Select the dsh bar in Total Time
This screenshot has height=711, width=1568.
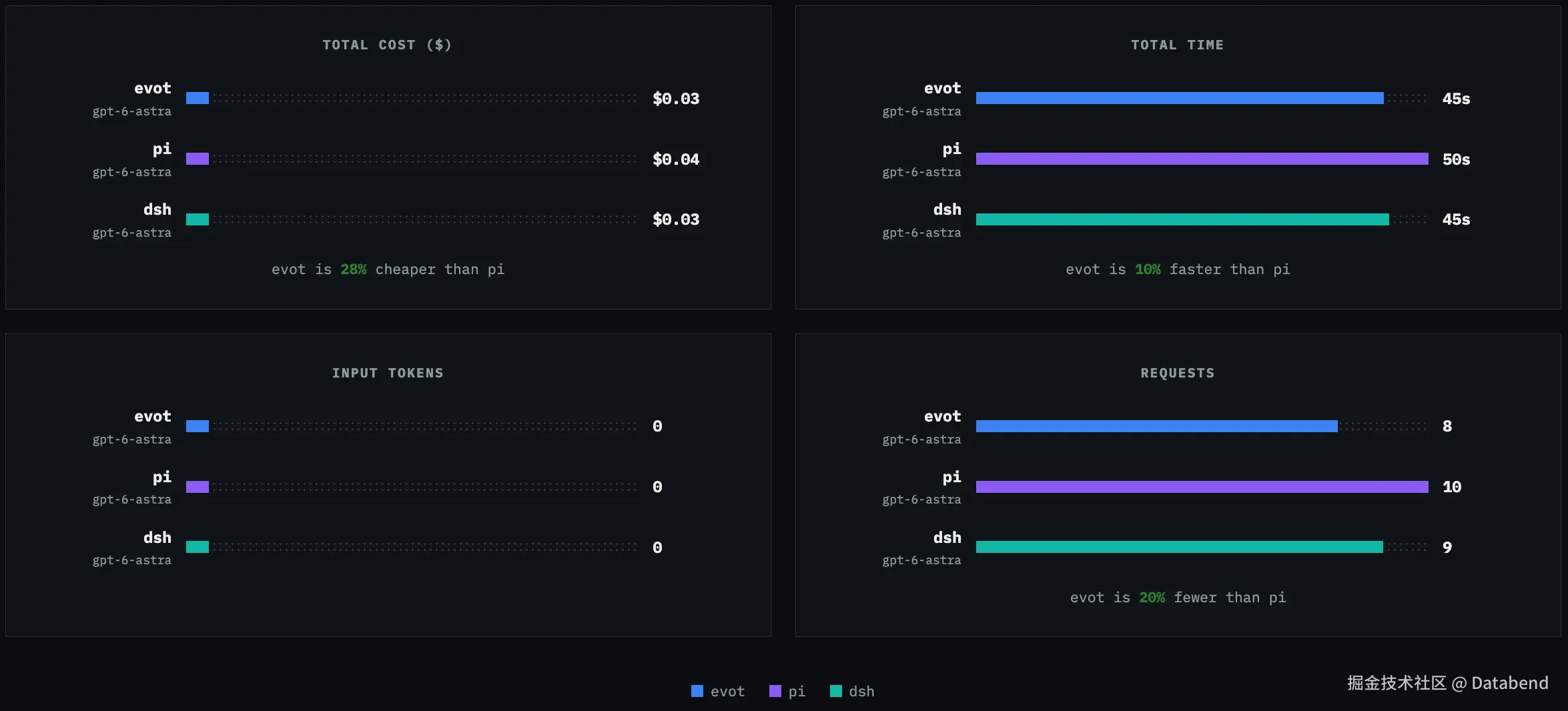1182,219
